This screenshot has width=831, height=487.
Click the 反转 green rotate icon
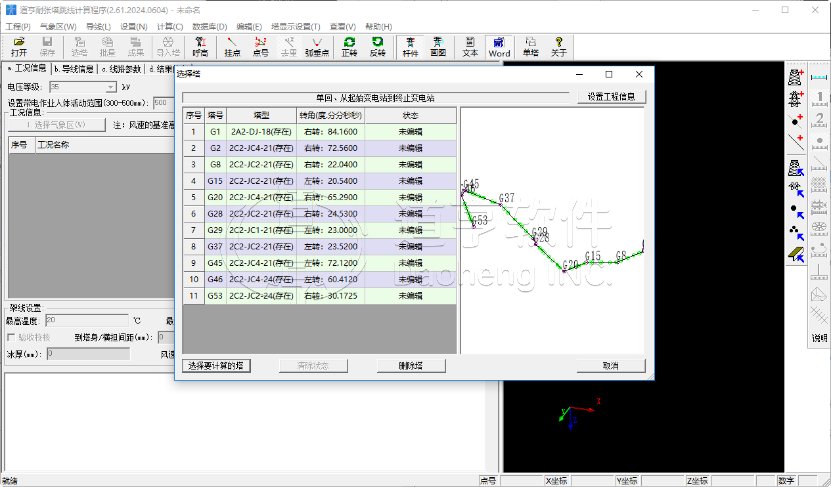pyautogui.click(x=377, y=47)
